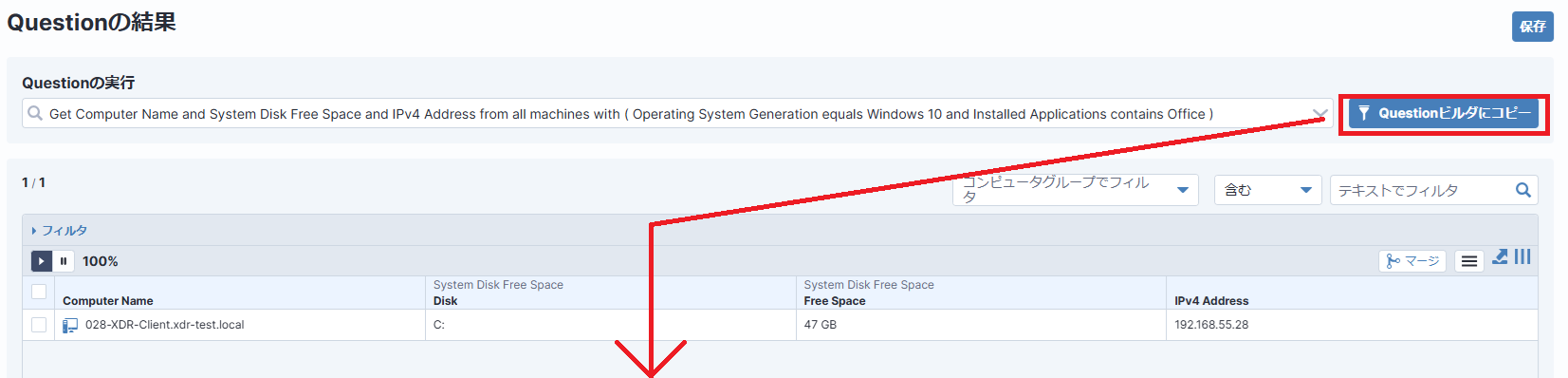The width and height of the screenshot is (1568, 378).
Task: Sort by Computer Name column header
Action: tap(108, 300)
